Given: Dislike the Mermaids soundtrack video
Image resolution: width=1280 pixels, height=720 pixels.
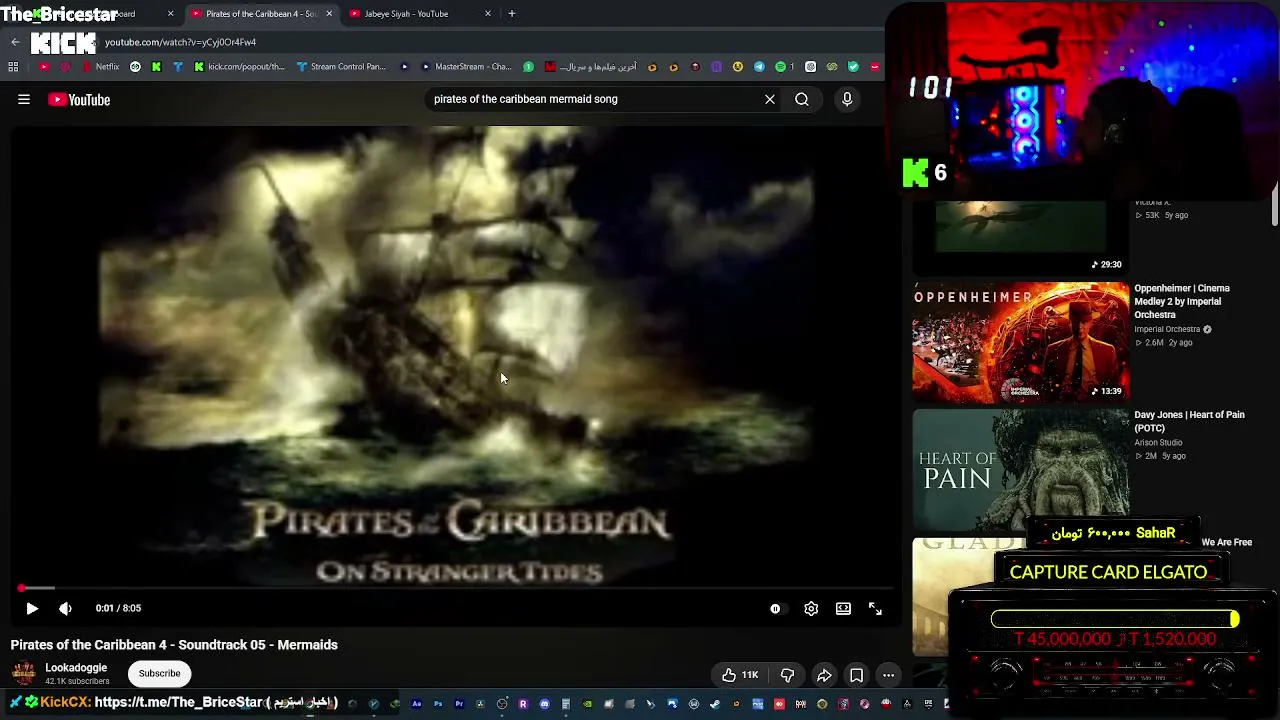Looking at the screenshot, I should tap(788, 675).
